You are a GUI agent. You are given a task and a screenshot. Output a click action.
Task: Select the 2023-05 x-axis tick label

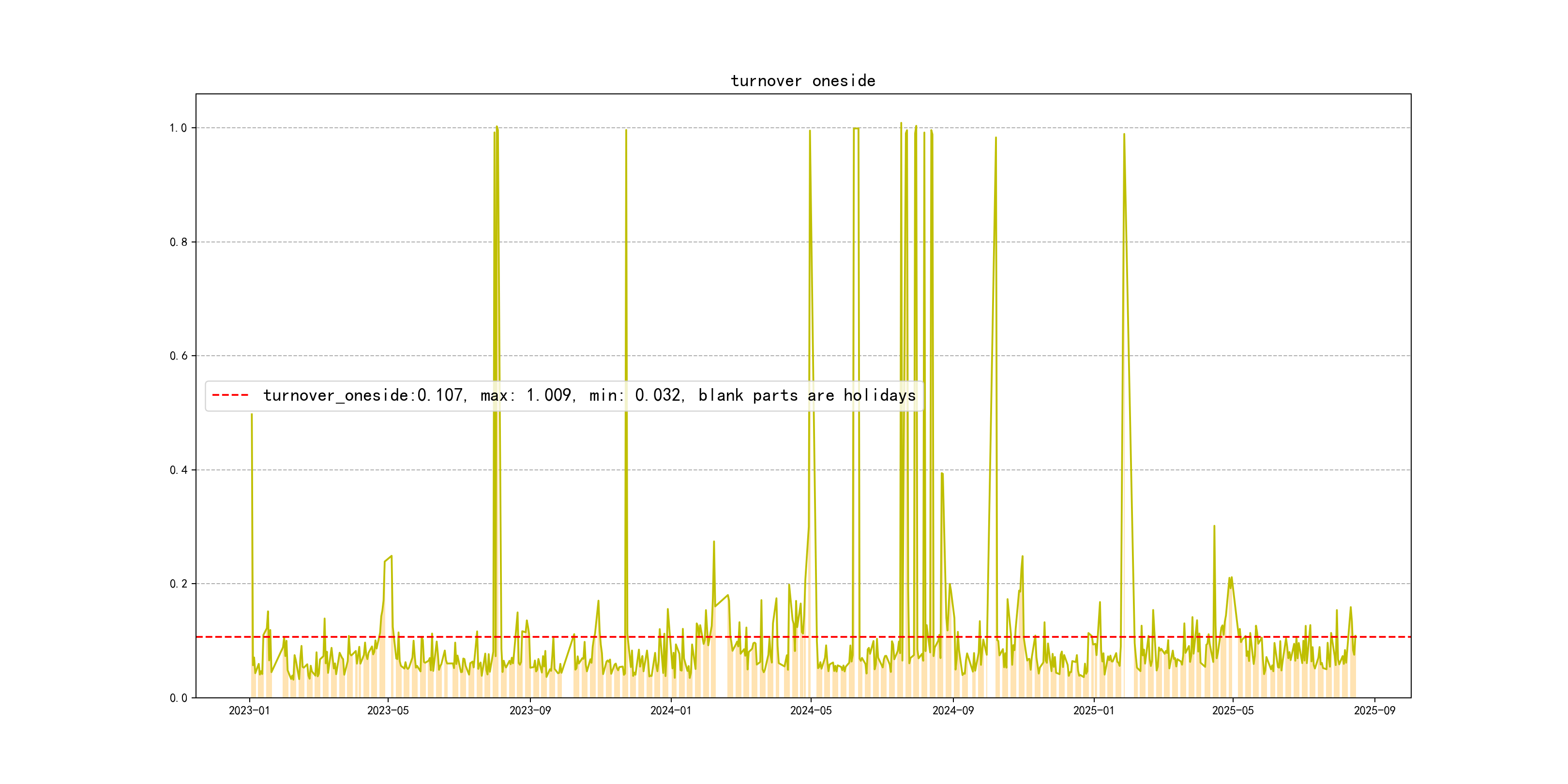[x=388, y=711]
